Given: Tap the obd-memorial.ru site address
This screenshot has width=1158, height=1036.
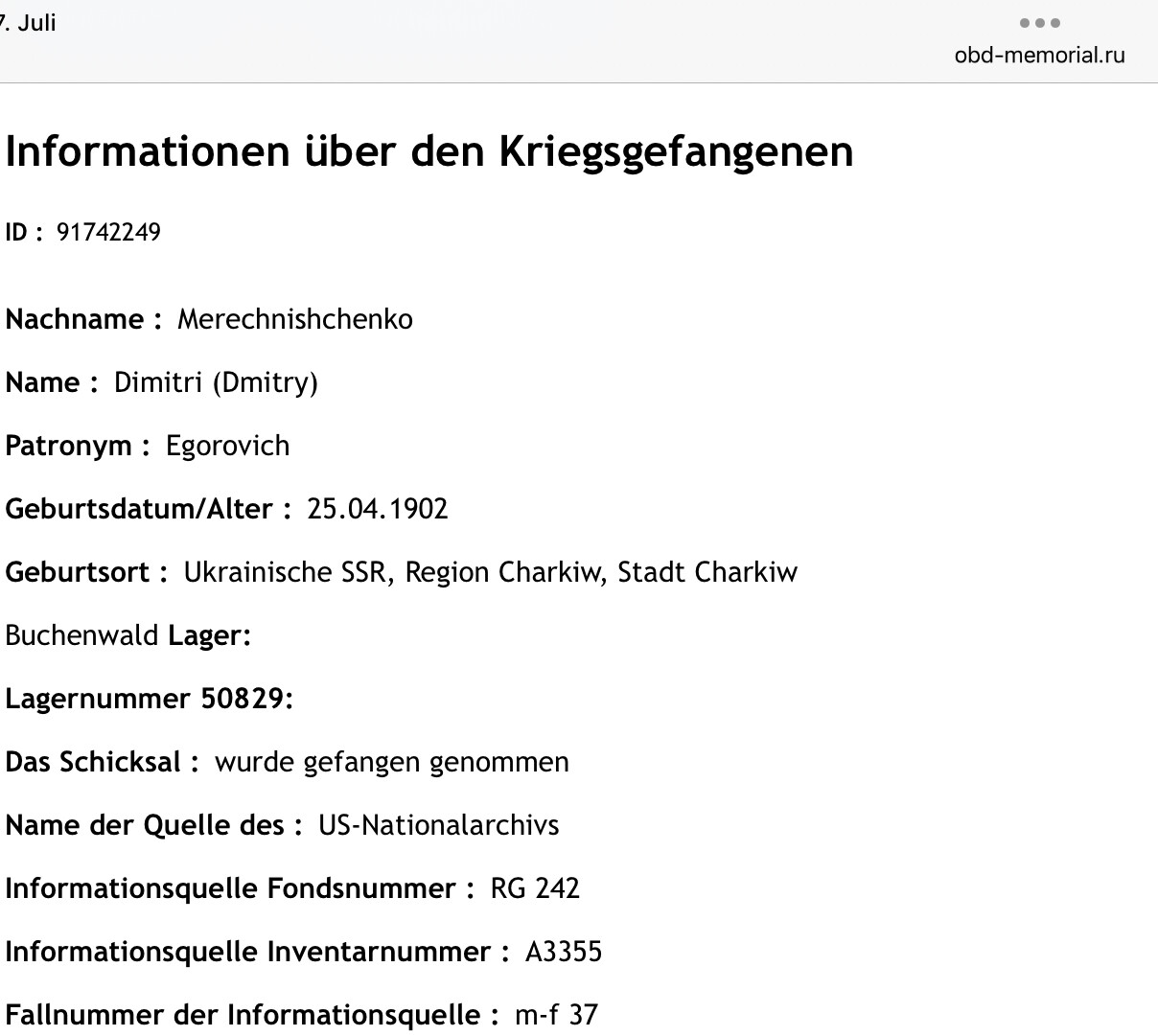Looking at the screenshot, I should [1039, 55].
